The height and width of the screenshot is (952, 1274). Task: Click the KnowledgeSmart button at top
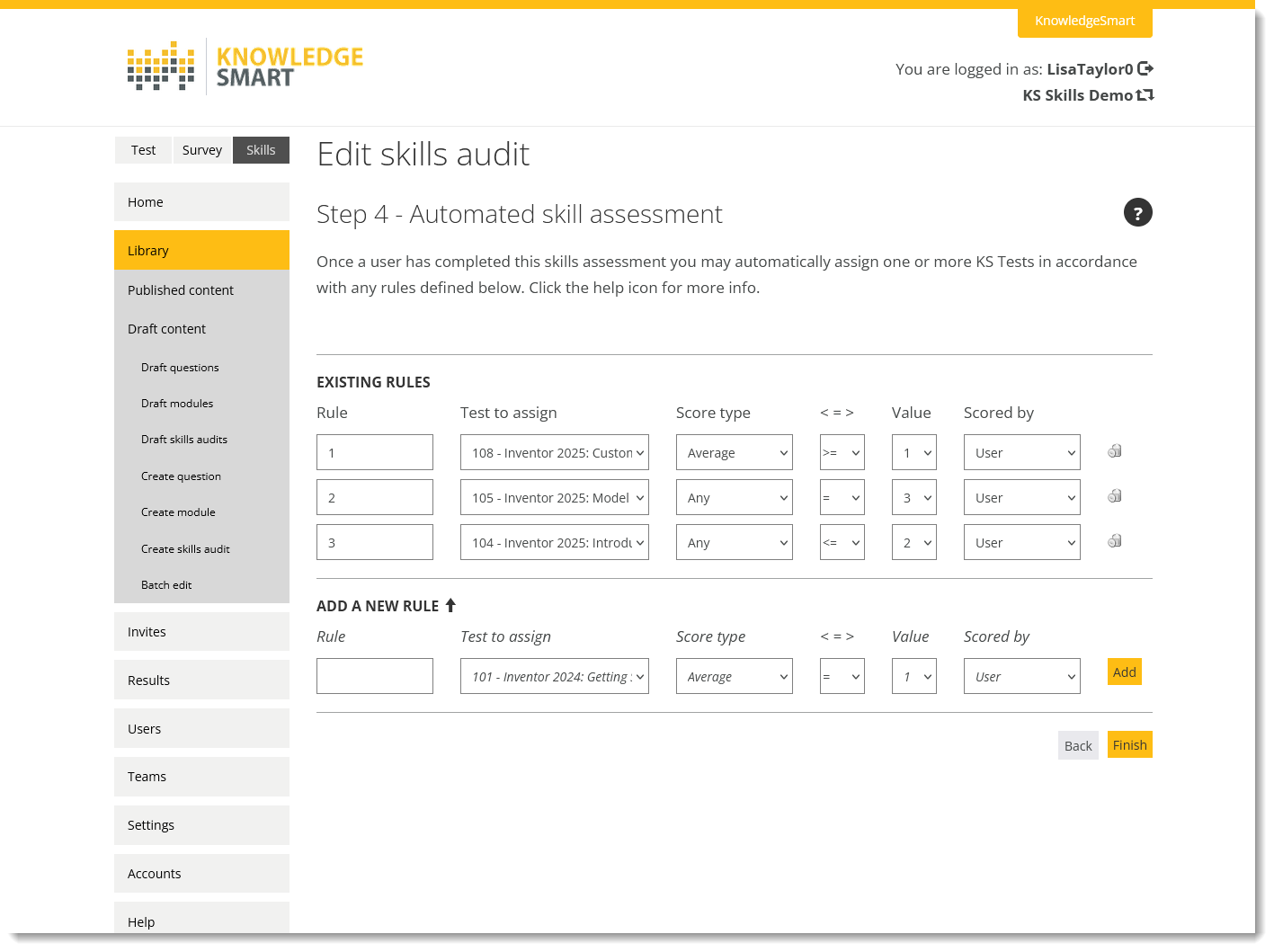pyautogui.click(x=1084, y=21)
